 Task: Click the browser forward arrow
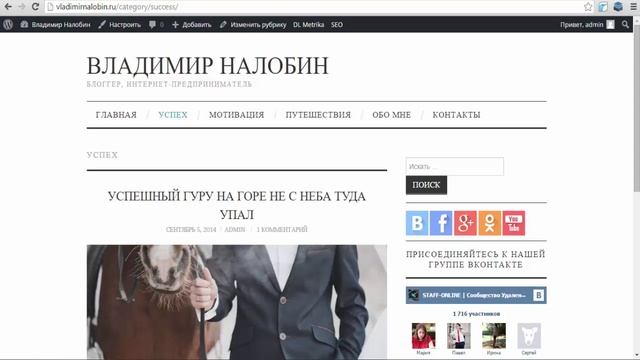pos(22,7)
